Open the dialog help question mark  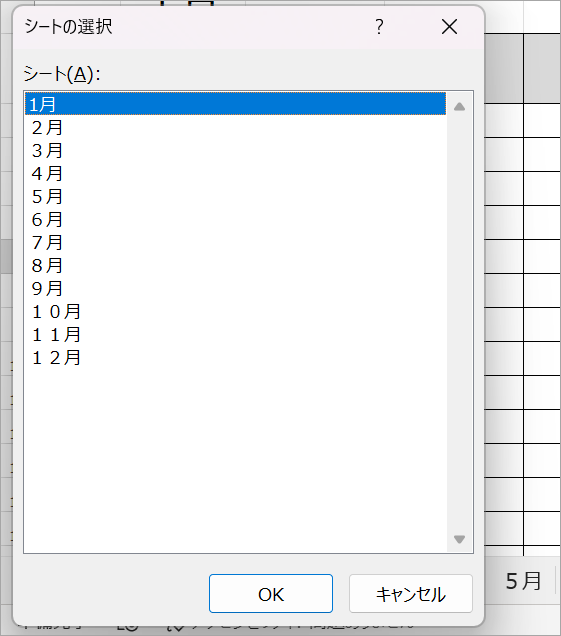tap(379, 27)
